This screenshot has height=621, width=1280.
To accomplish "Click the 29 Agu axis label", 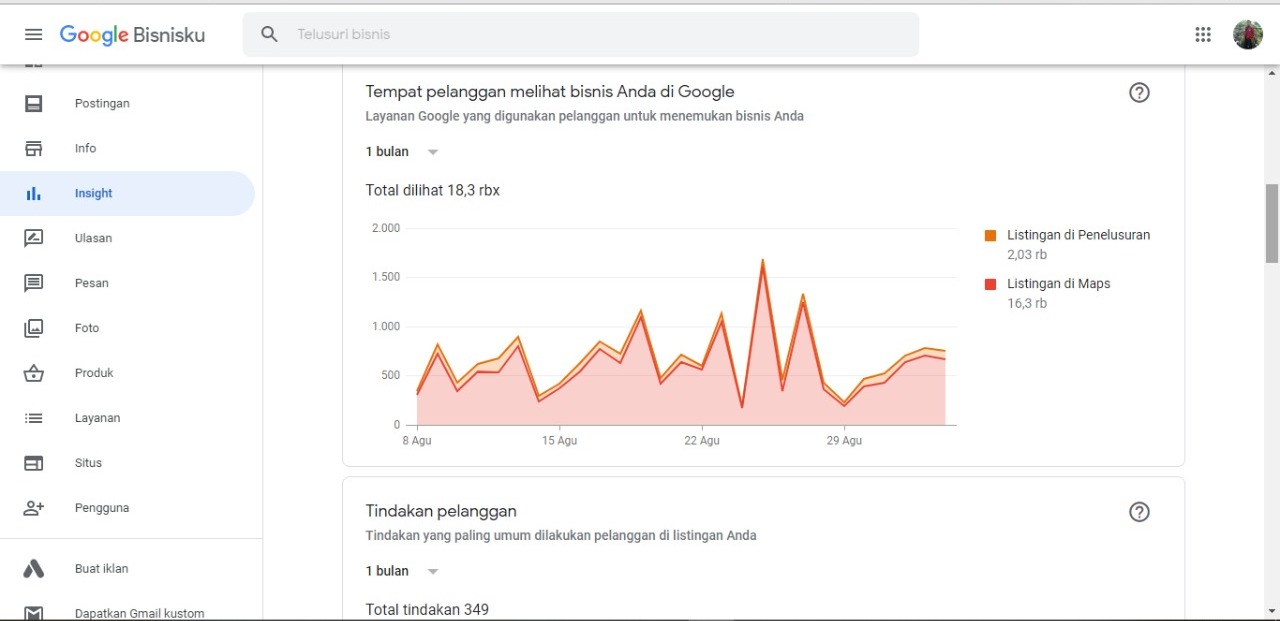I will click(x=844, y=441).
